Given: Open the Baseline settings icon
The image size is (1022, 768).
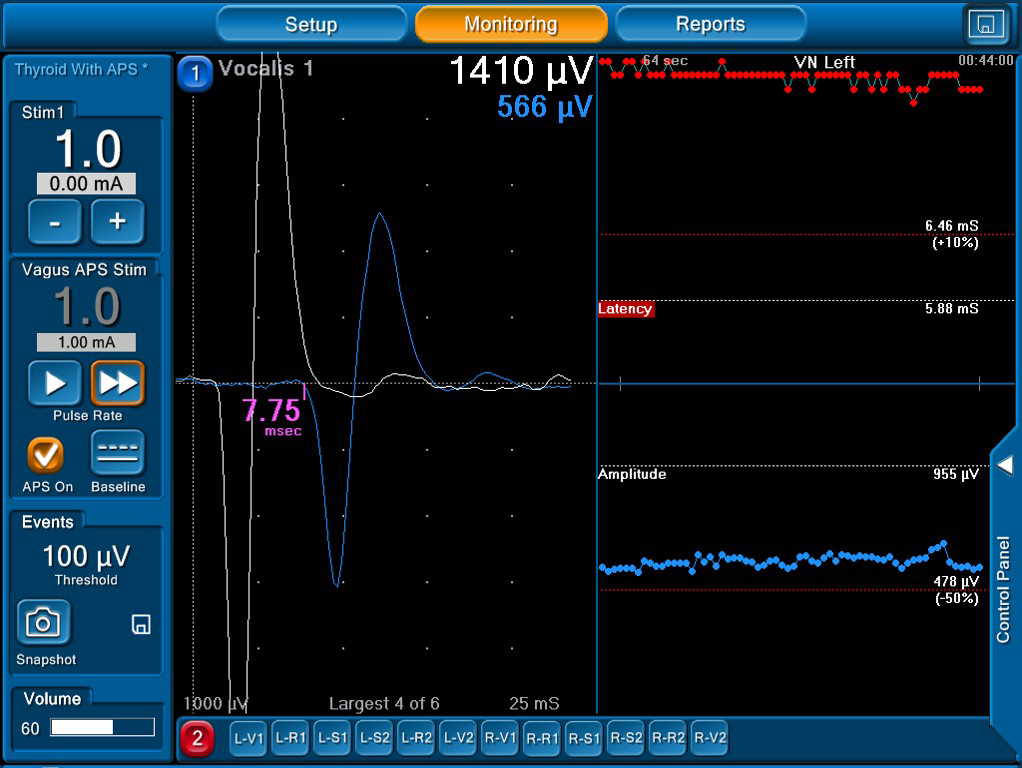Looking at the screenshot, I should [117, 453].
